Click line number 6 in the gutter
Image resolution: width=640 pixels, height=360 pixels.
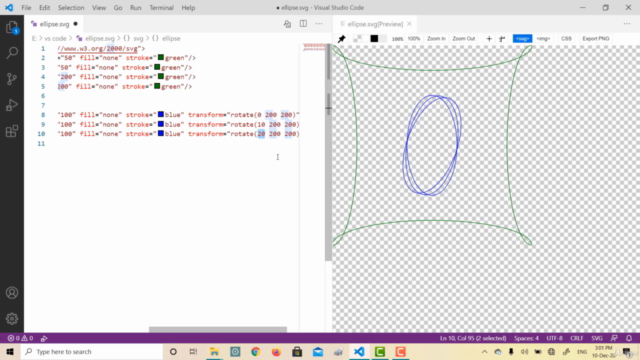[x=43, y=96]
